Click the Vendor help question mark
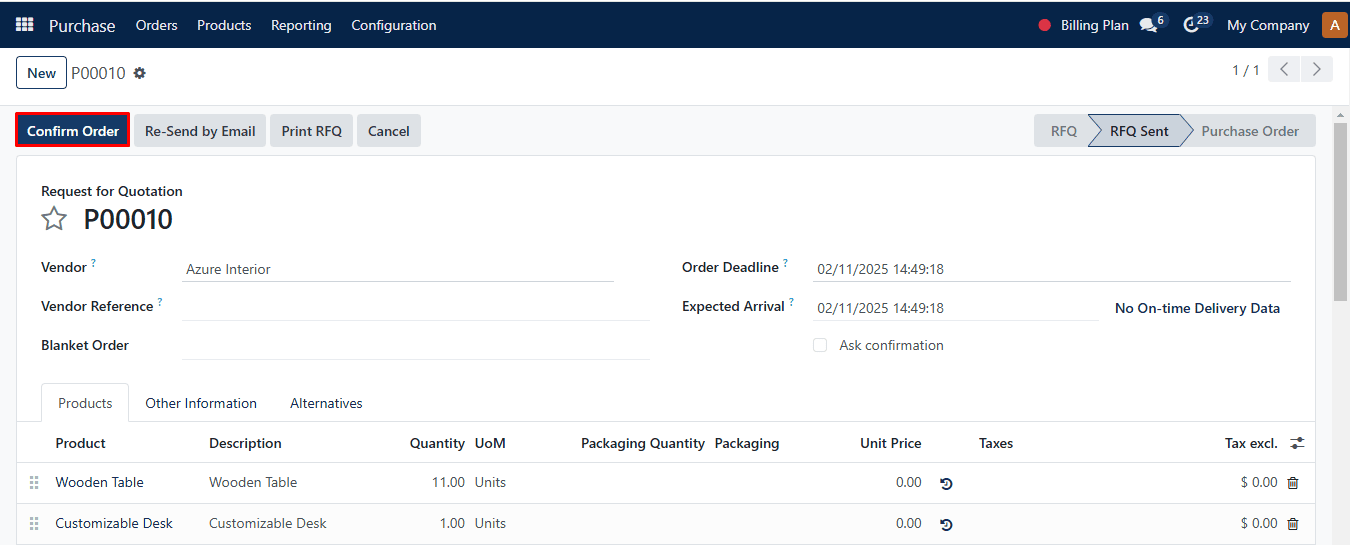The image size is (1350, 545). point(94,263)
